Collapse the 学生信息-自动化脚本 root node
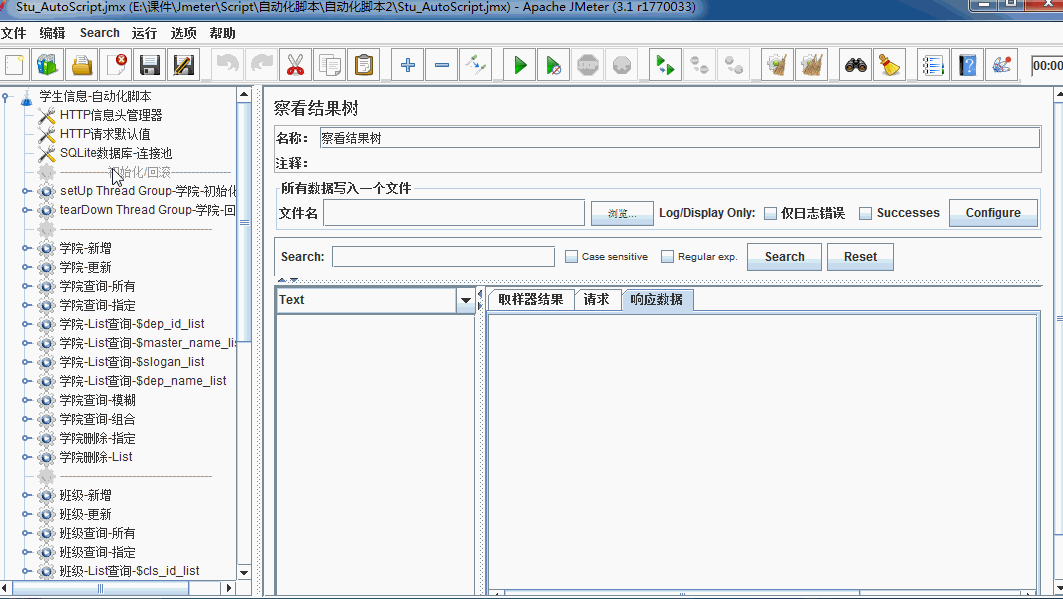Screen dimensions: 1063x599 point(5,97)
